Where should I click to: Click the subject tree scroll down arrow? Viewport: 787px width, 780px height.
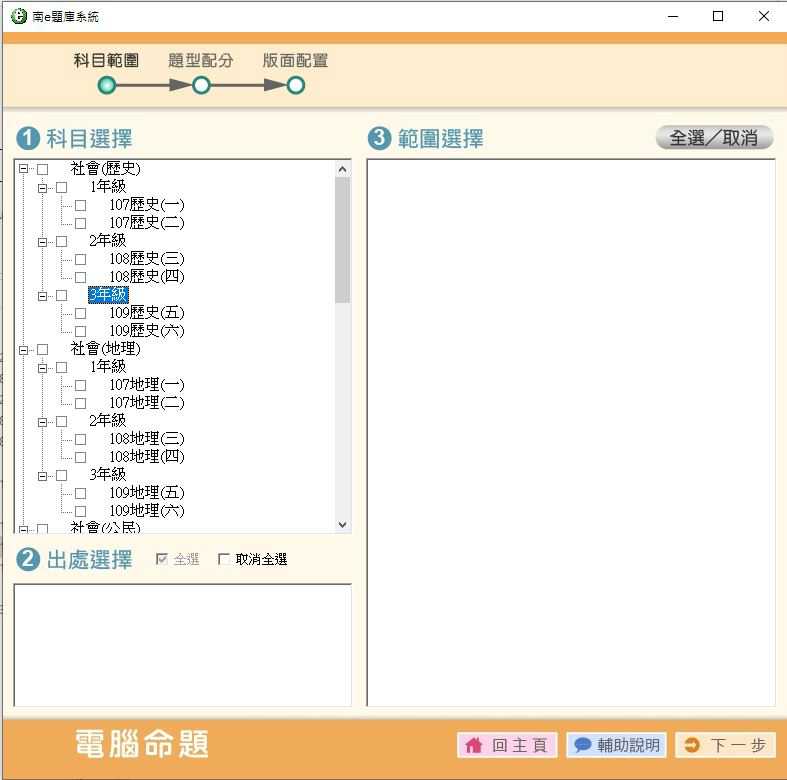pyautogui.click(x=342, y=525)
